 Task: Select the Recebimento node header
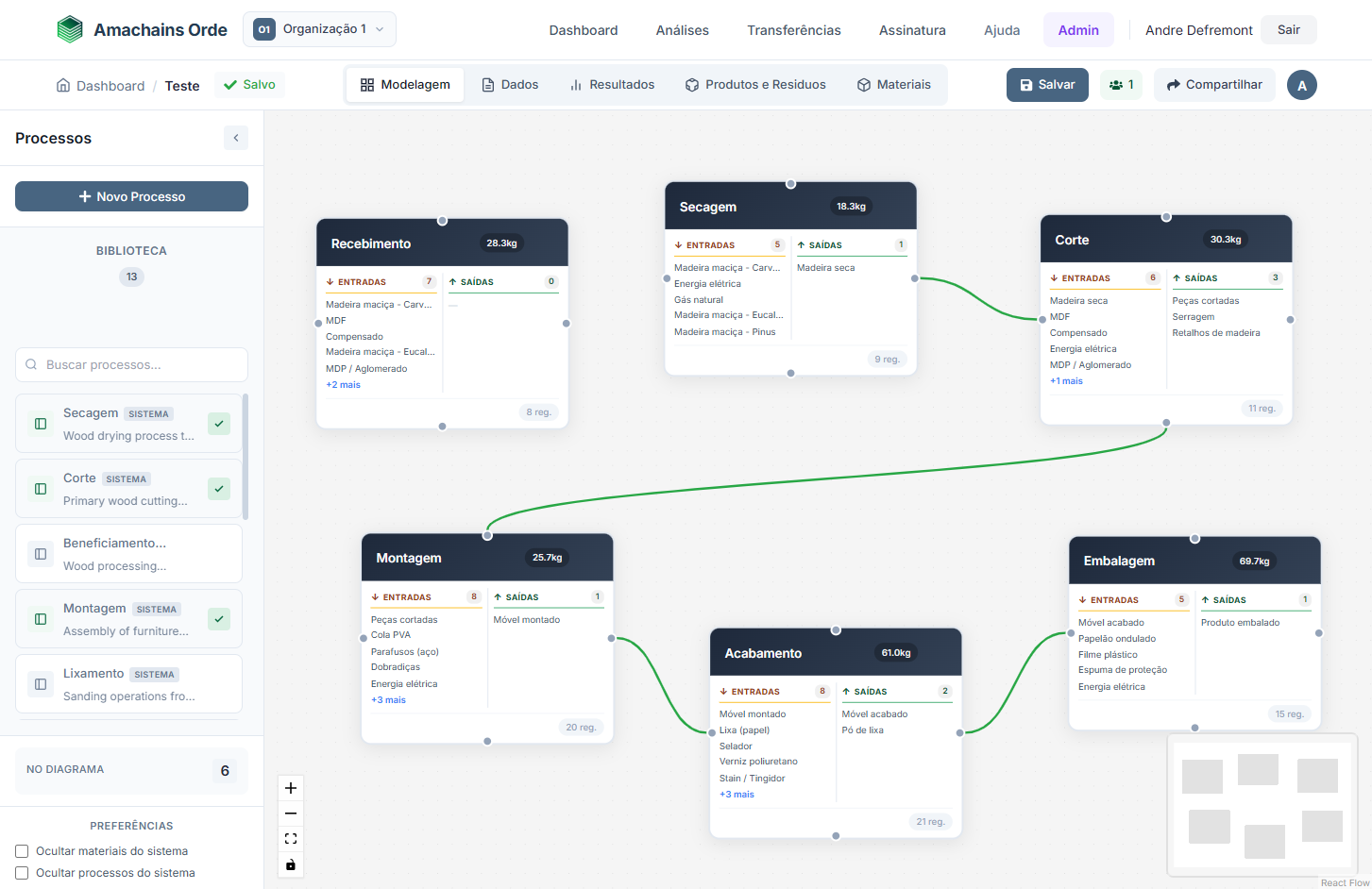[442, 243]
